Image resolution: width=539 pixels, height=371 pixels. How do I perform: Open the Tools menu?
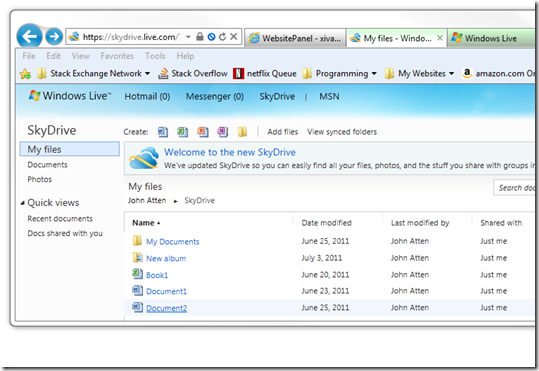click(155, 56)
